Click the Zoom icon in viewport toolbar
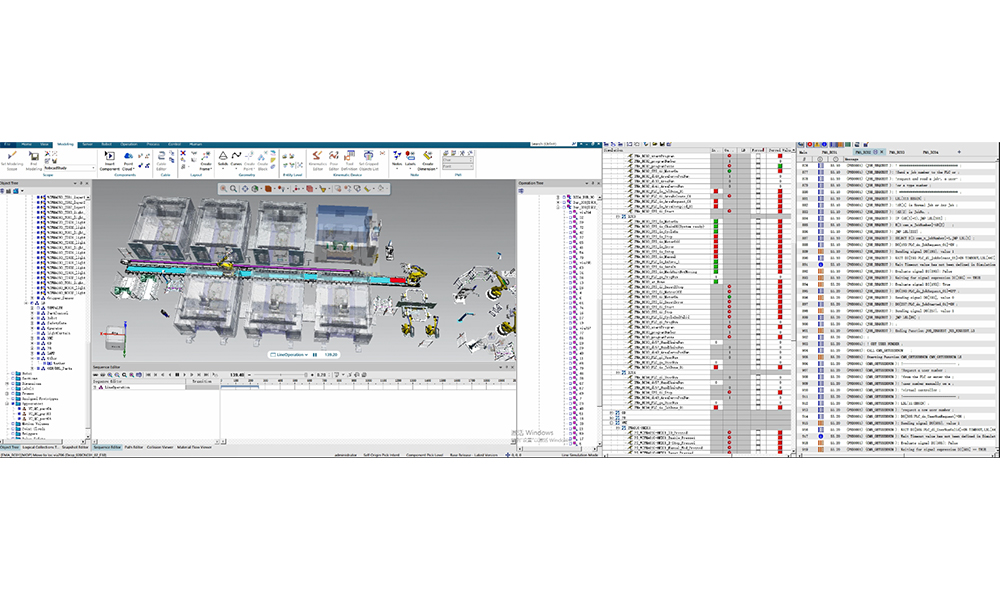The height and width of the screenshot is (600, 1000). 234,188
